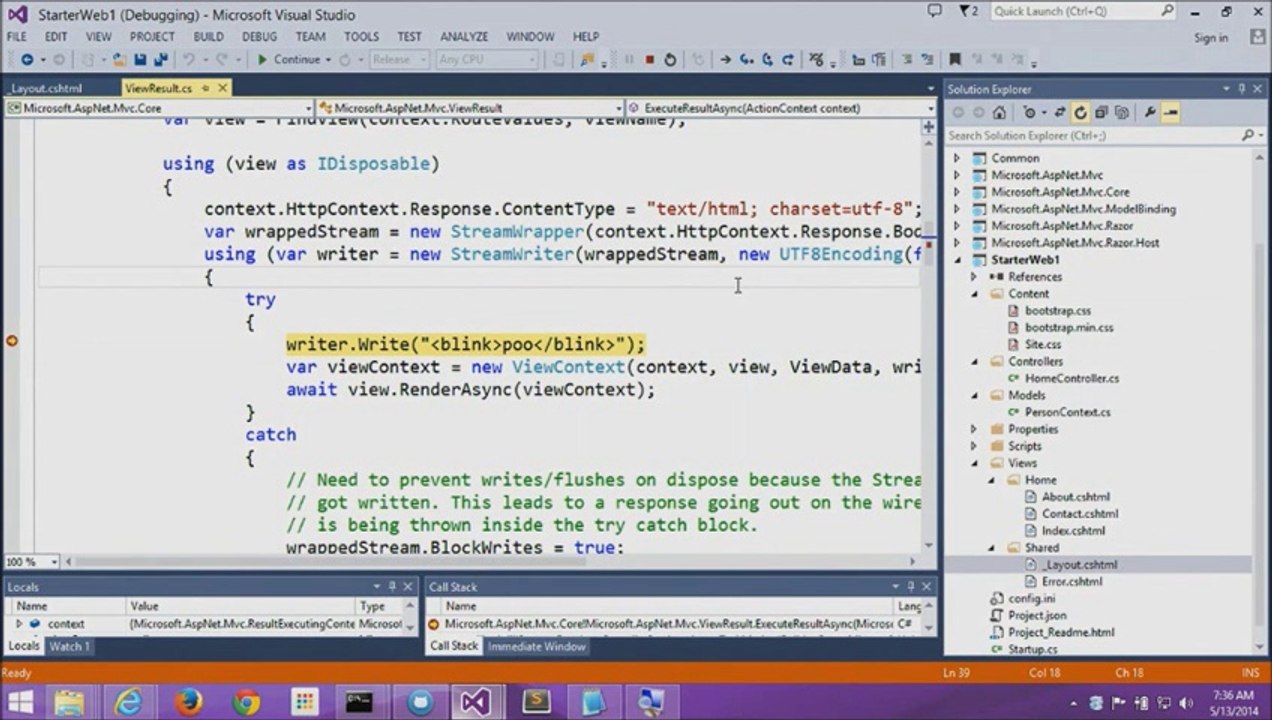Collapse the Controllers folder
The height and width of the screenshot is (720, 1272).
(973, 362)
